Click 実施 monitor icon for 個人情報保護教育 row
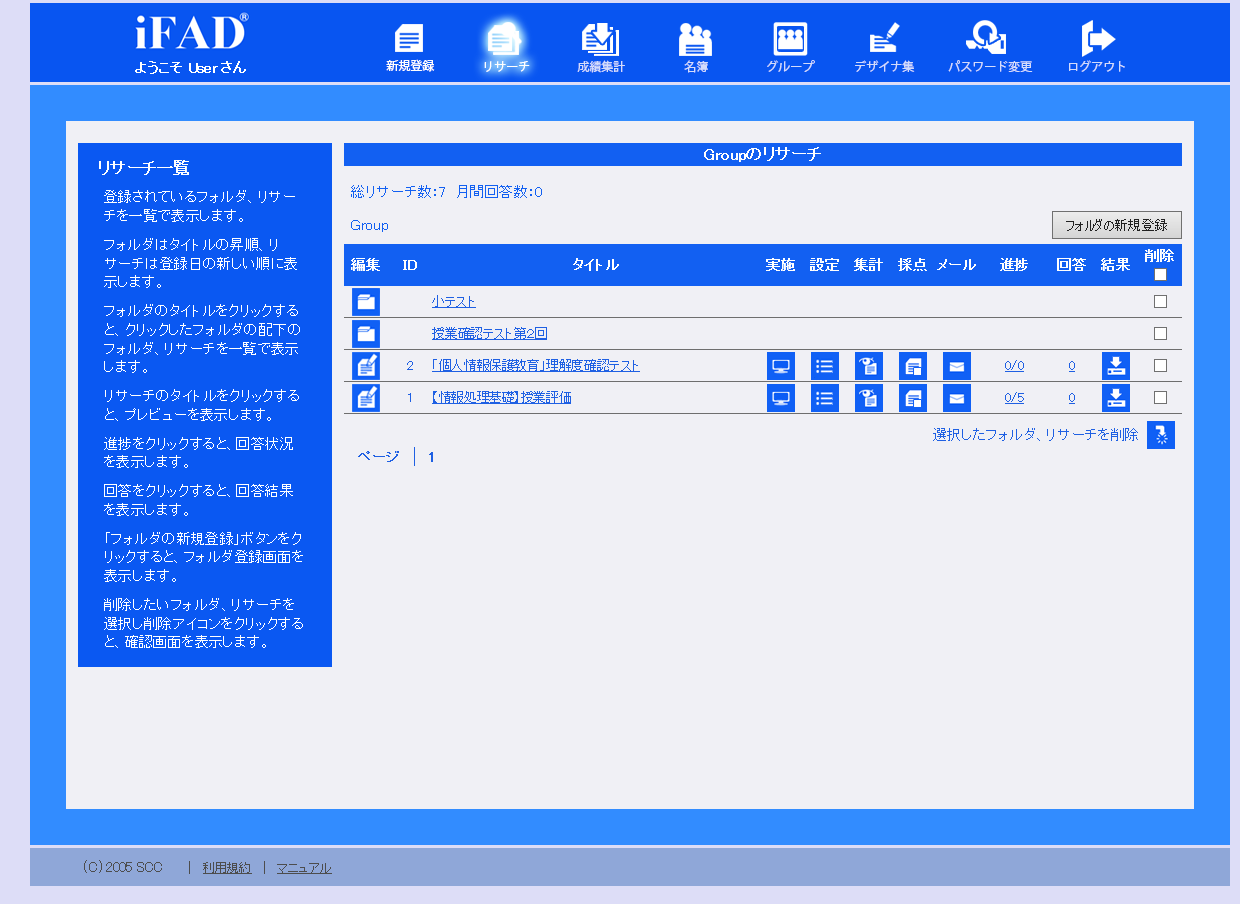 [x=781, y=366]
